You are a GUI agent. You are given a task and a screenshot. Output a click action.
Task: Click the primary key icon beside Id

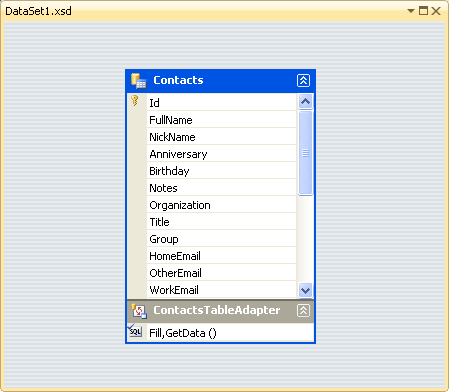(x=135, y=100)
